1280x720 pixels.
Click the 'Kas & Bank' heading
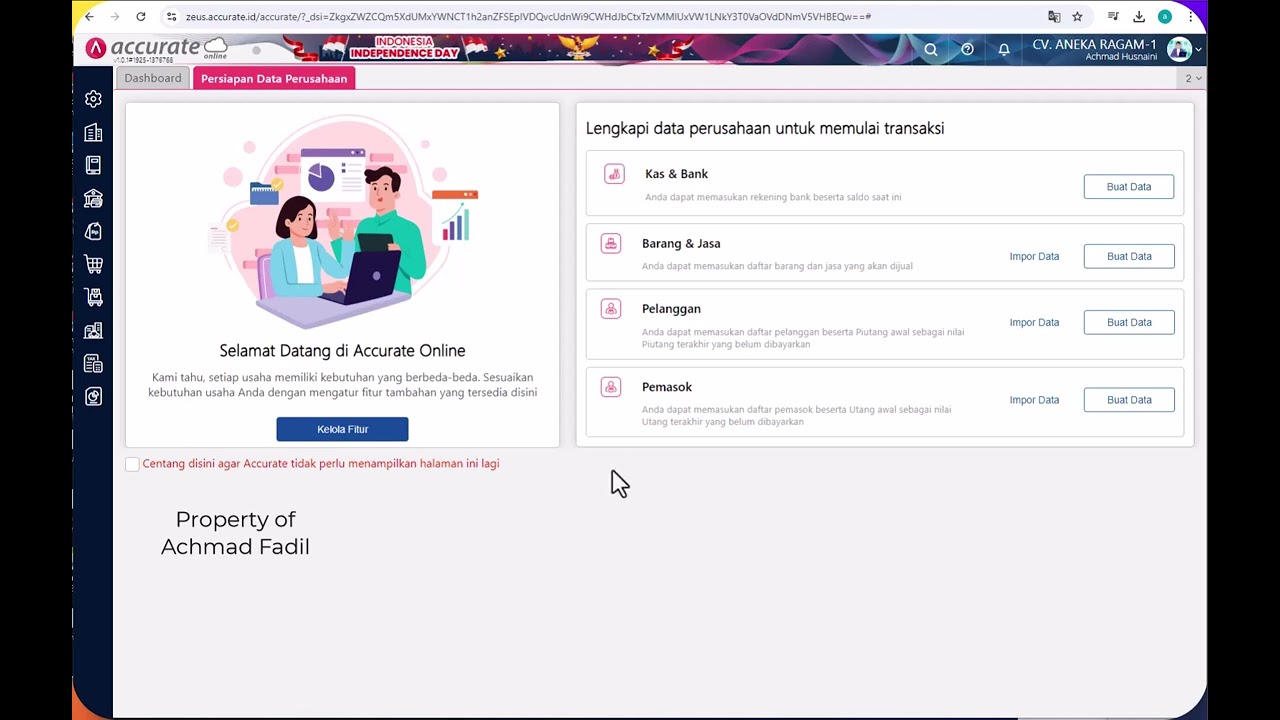click(x=676, y=174)
